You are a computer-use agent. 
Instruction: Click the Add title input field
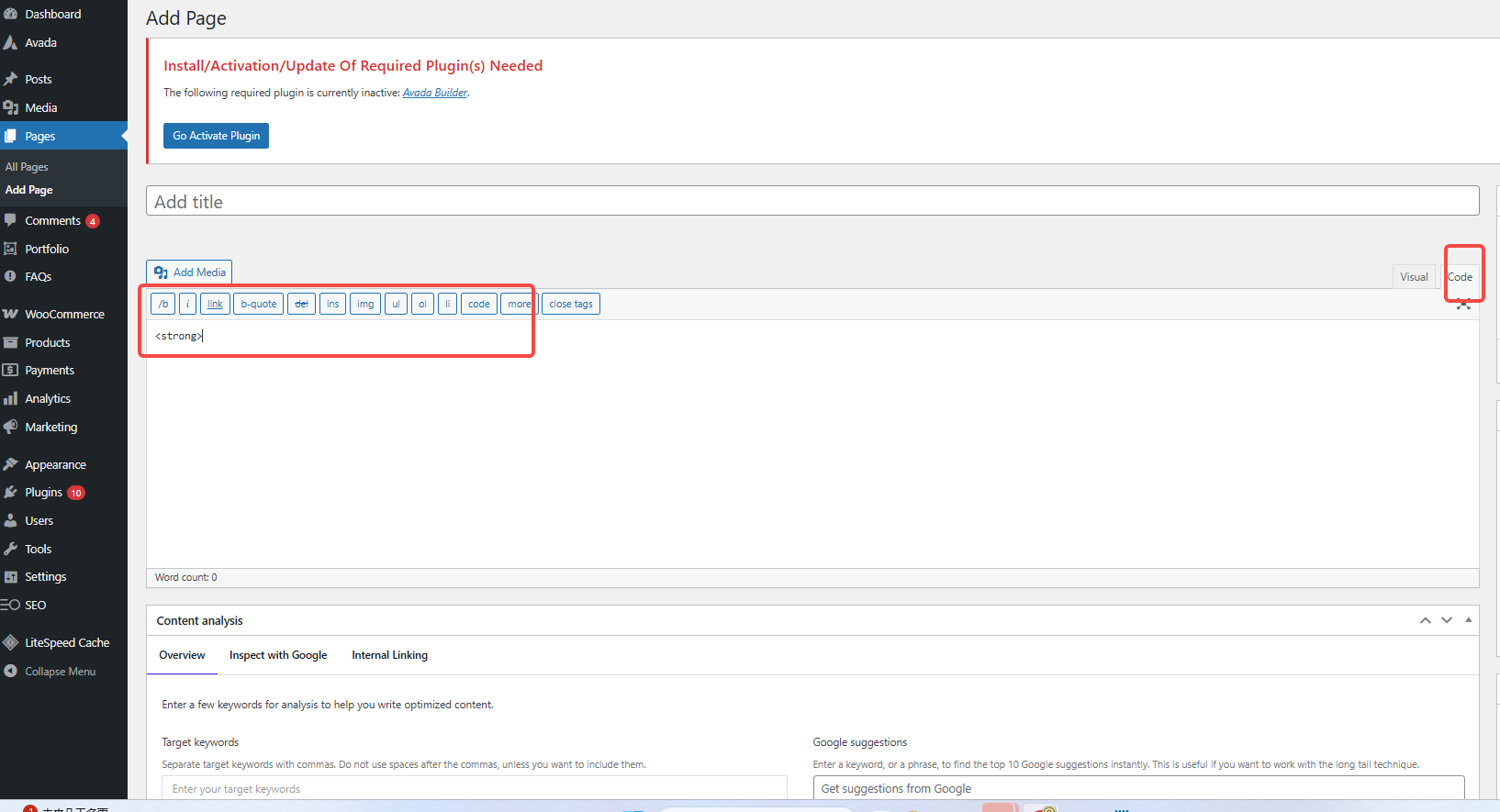tap(812, 202)
